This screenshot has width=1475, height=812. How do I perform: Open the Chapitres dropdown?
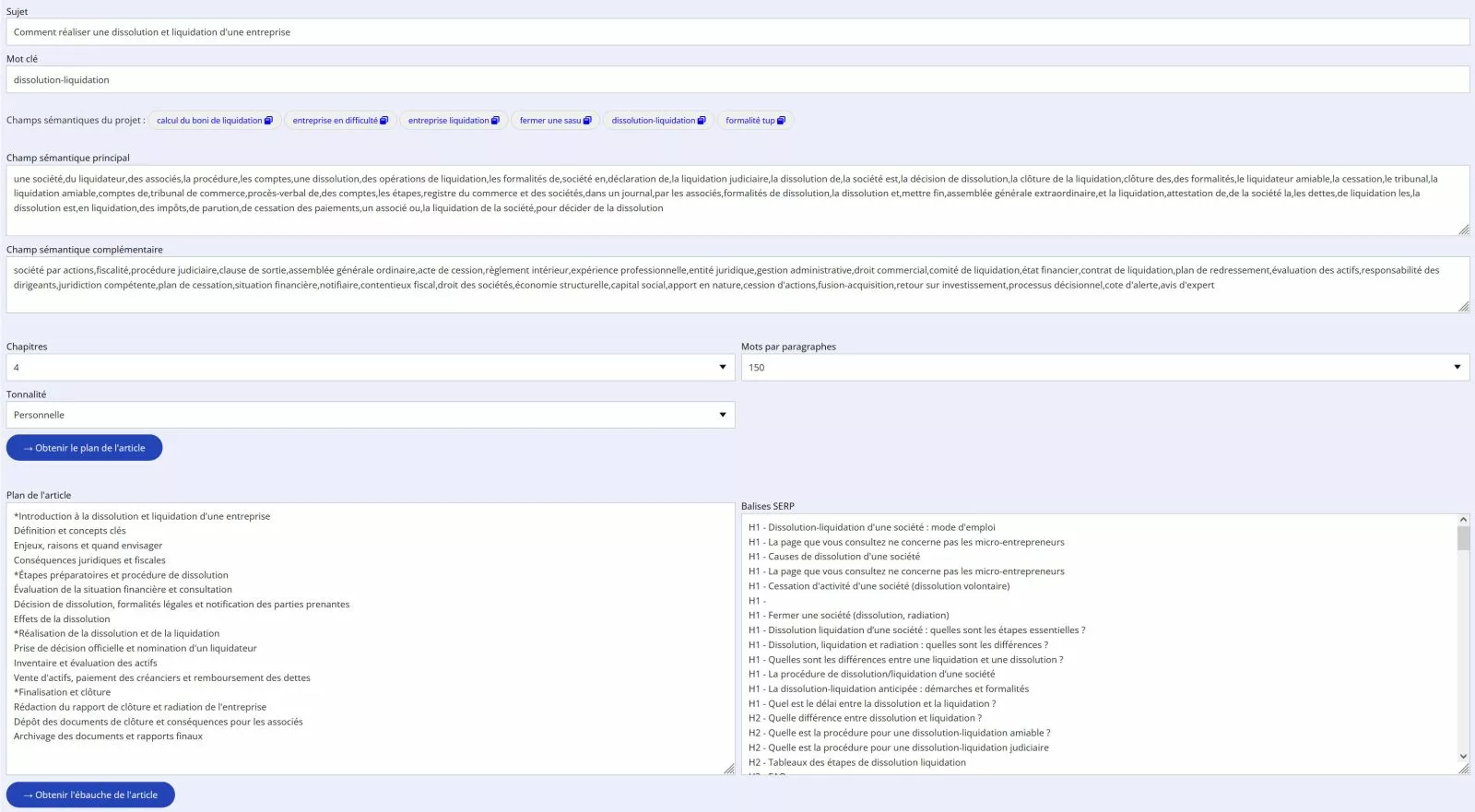point(371,368)
